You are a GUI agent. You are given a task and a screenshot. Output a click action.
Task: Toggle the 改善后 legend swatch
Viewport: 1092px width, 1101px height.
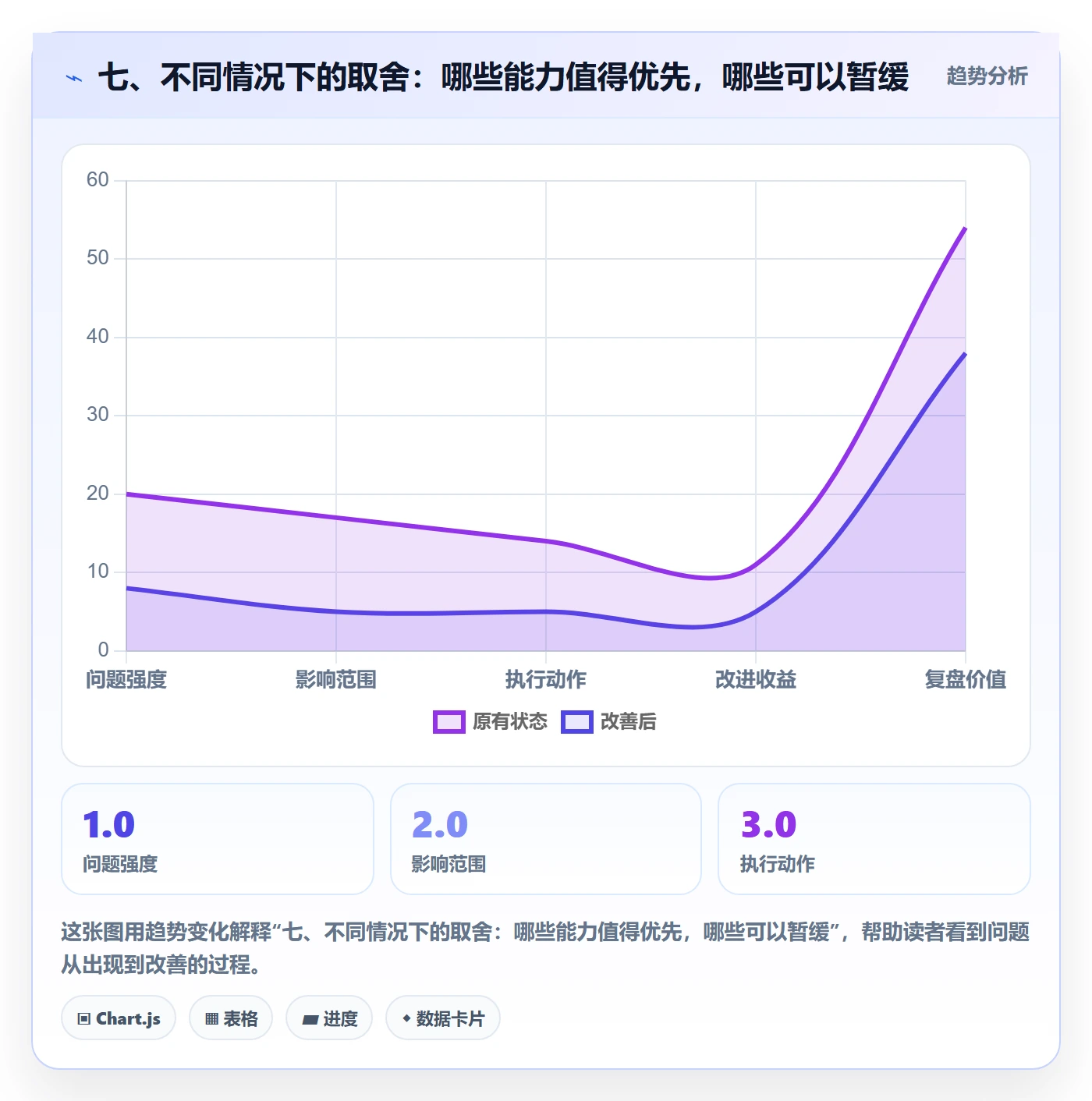pos(577,722)
